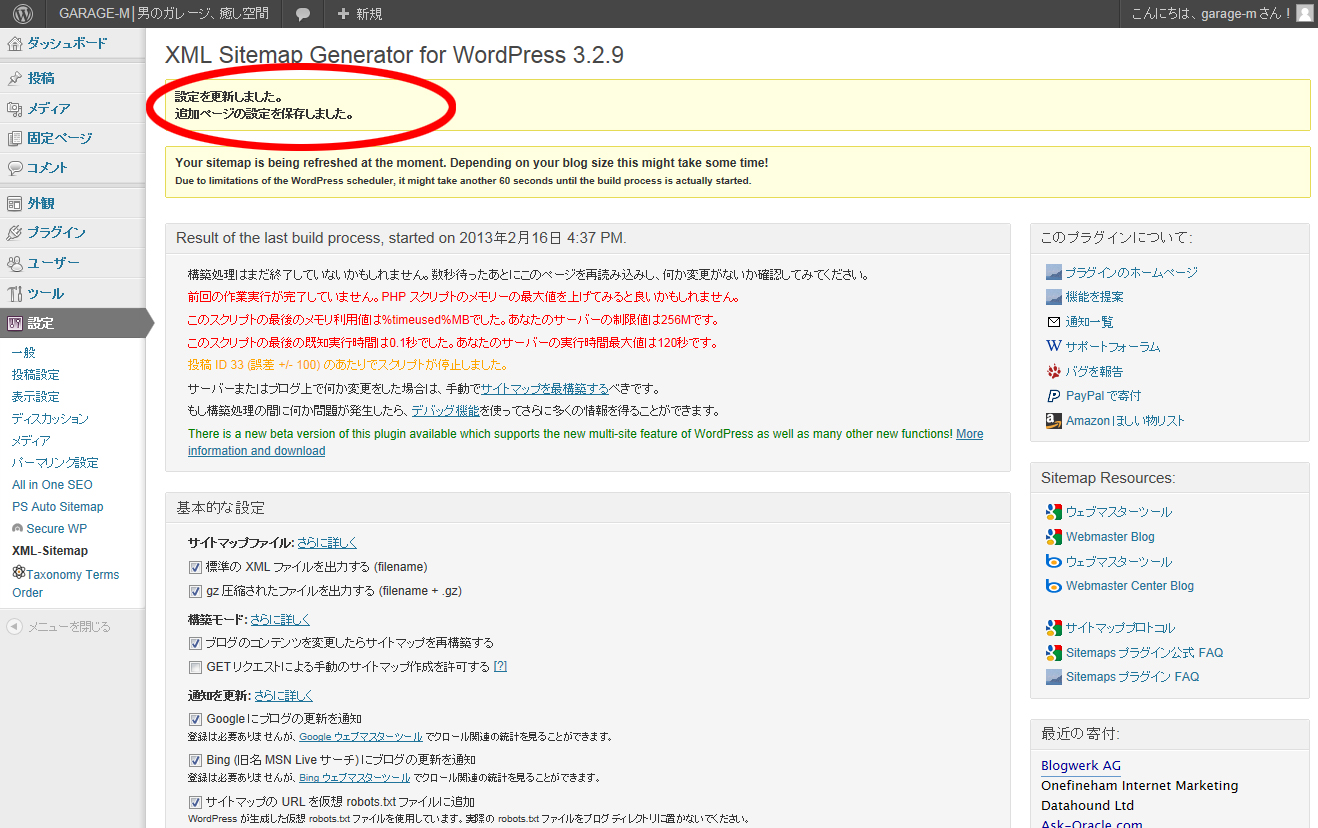Click PayPal P icon beside PayPalで寄付
Image resolution: width=1318 pixels, height=828 pixels.
(1053, 396)
